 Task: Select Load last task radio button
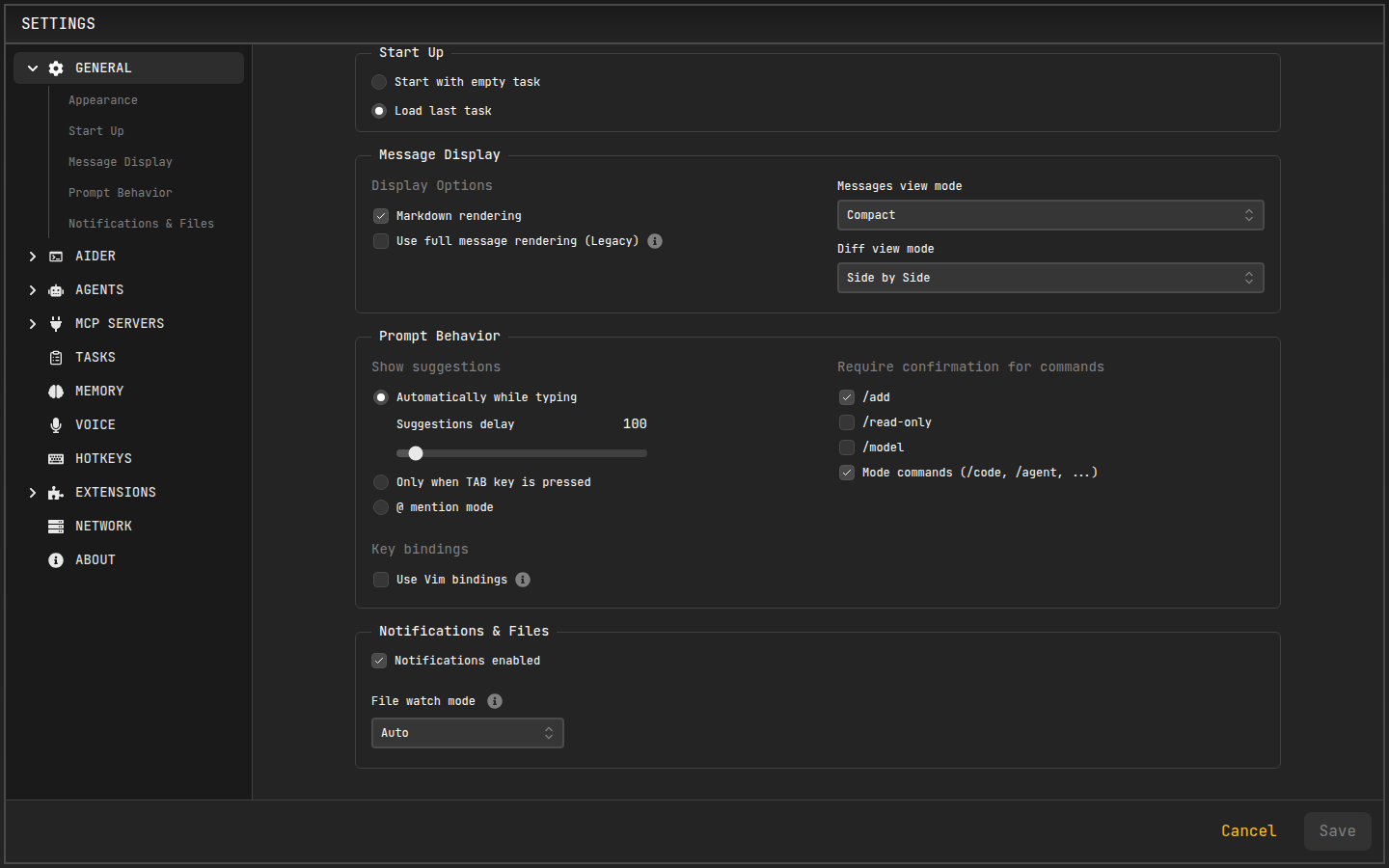[x=379, y=111]
